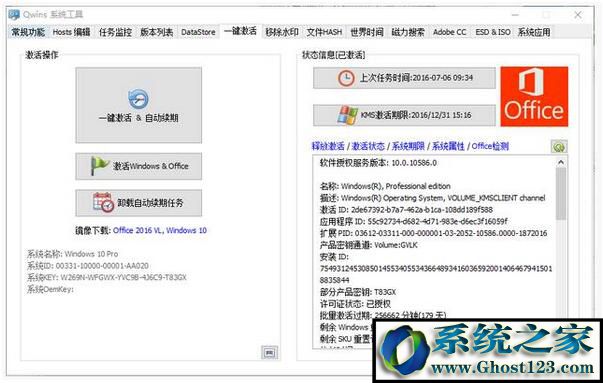Image resolution: width=603 pixels, height=383 pixels.
Task: Click the 系统名称: Windows 10 Pro text
Action: point(72,254)
